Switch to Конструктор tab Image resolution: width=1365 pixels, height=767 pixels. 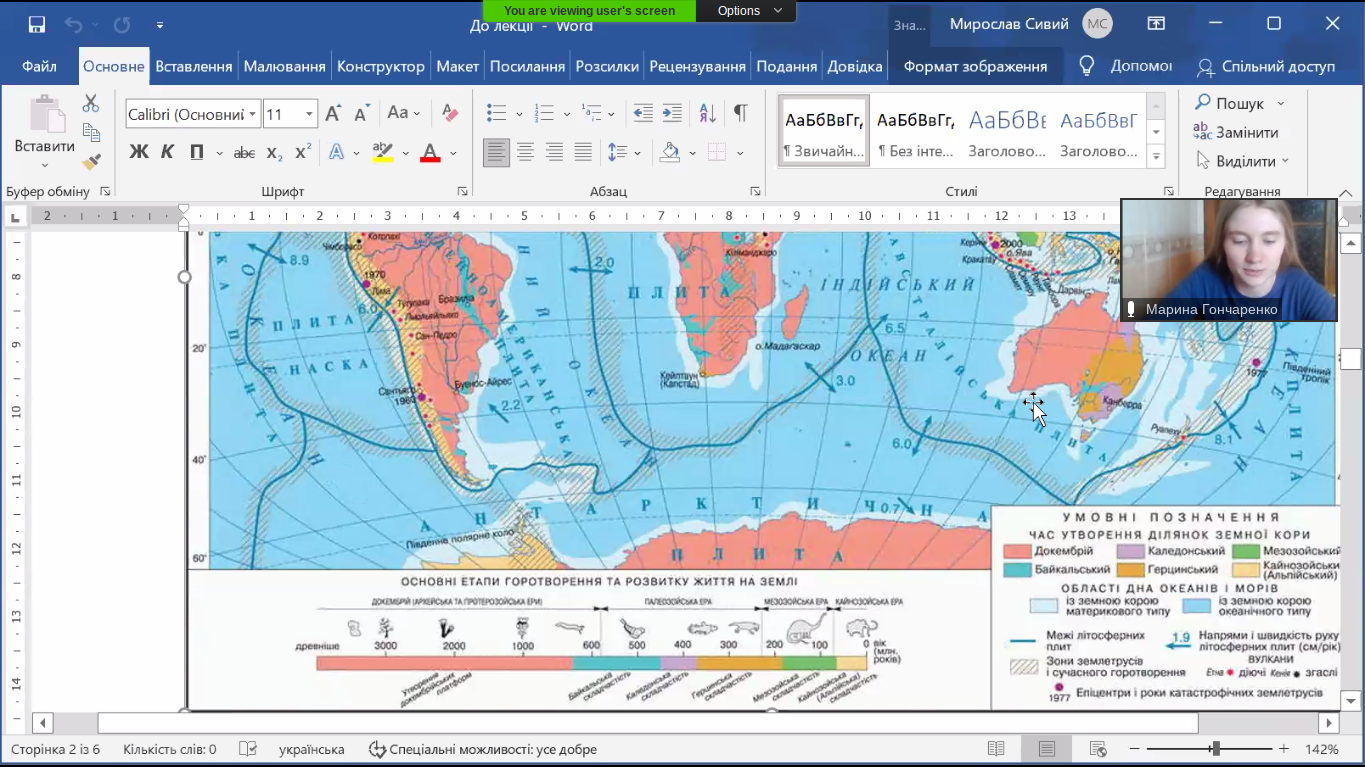(381, 66)
